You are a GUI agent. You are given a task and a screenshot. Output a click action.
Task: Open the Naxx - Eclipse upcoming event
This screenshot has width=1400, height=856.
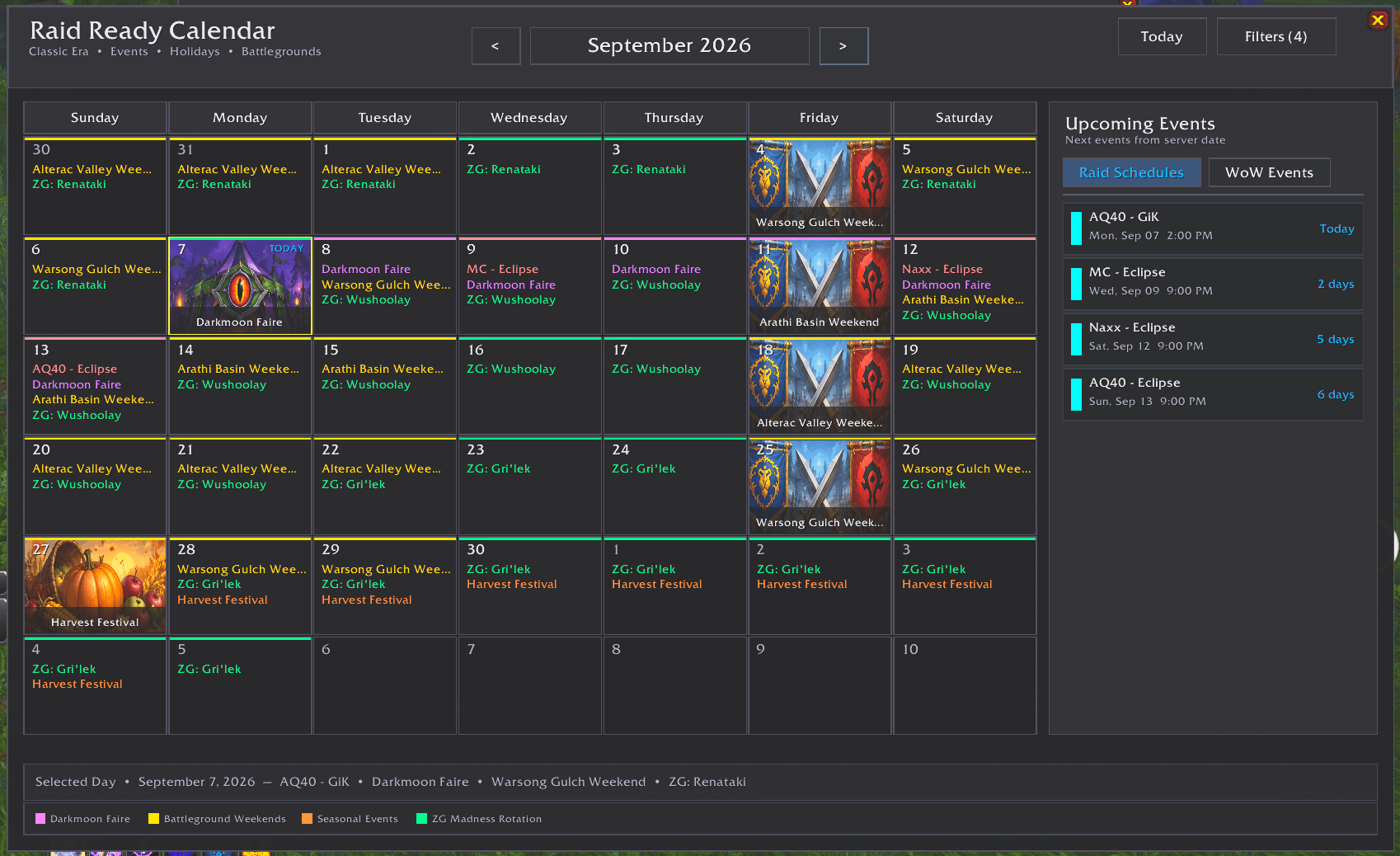click(1213, 339)
